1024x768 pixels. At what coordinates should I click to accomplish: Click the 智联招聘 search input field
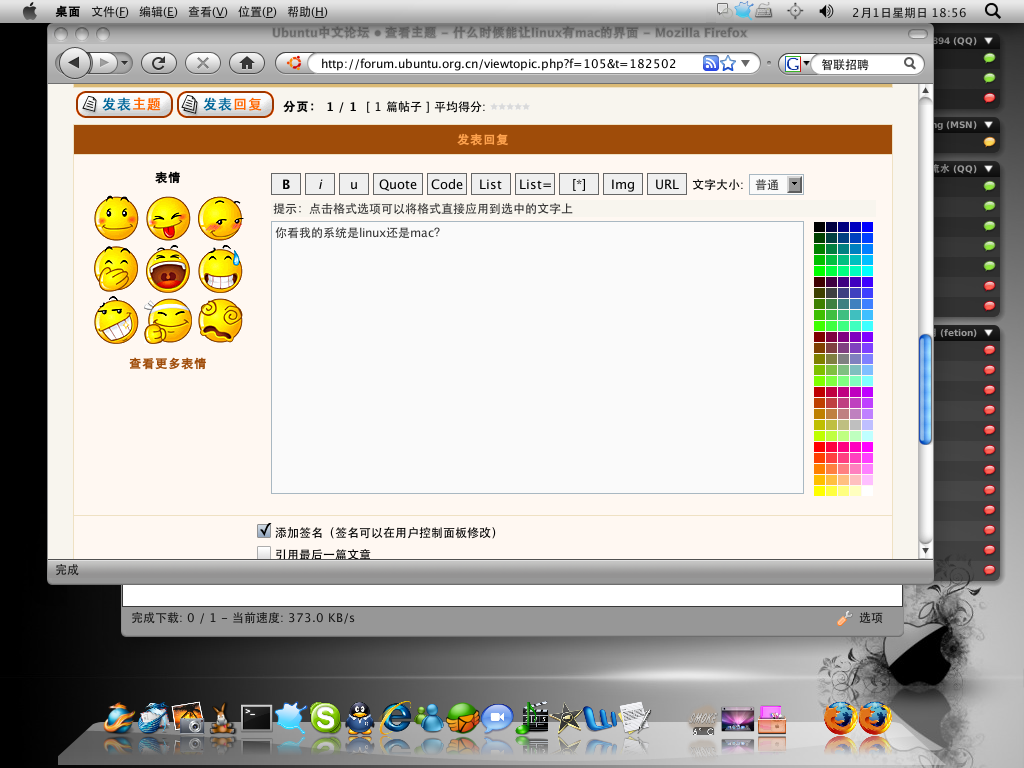point(858,64)
